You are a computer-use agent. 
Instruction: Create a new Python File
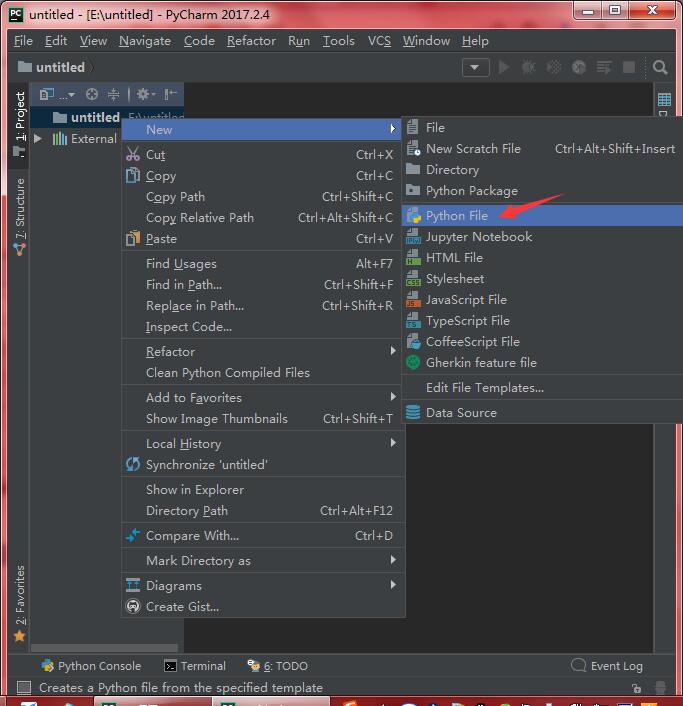543,216
